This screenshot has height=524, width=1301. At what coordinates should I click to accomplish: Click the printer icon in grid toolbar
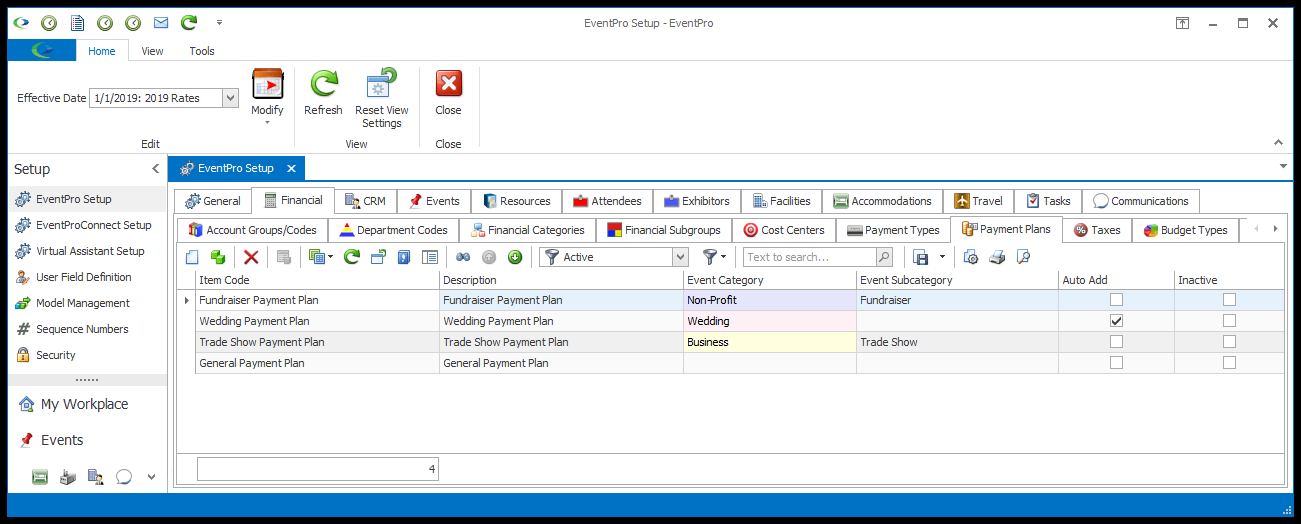coord(997,257)
